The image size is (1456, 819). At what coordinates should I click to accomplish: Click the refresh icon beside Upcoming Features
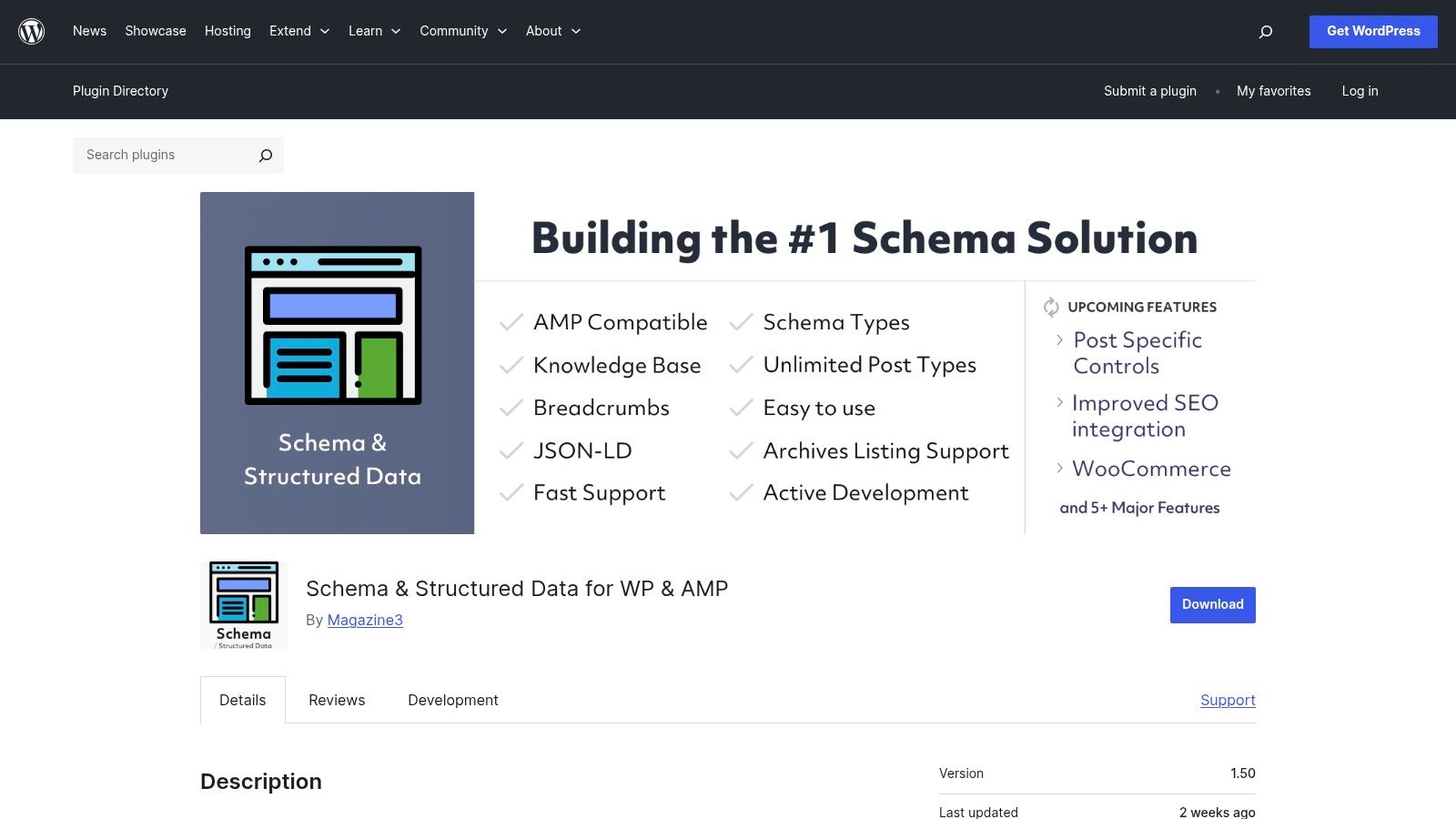point(1049,307)
